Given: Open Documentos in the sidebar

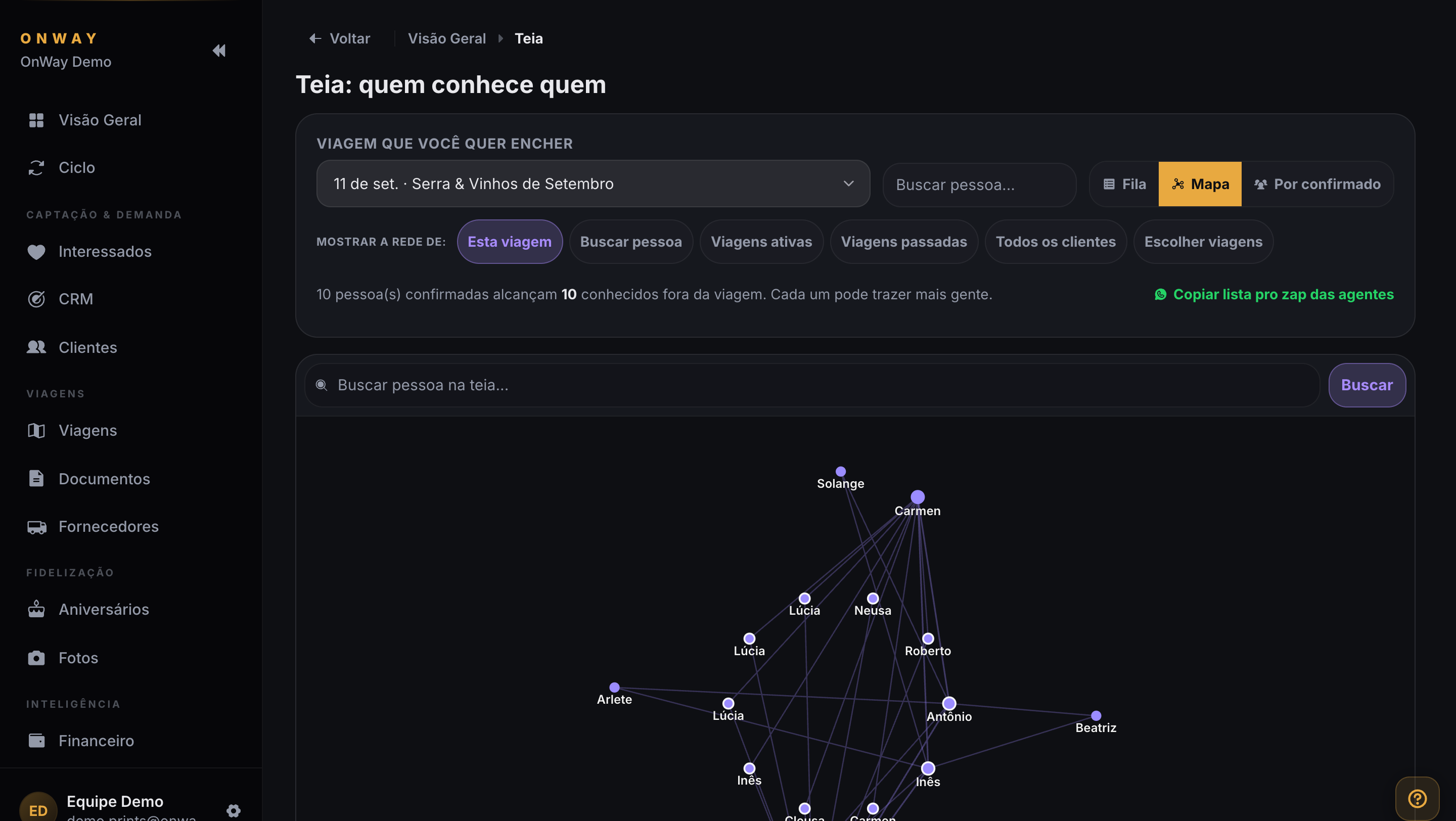Looking at the screenshot, I should [105, 479].
